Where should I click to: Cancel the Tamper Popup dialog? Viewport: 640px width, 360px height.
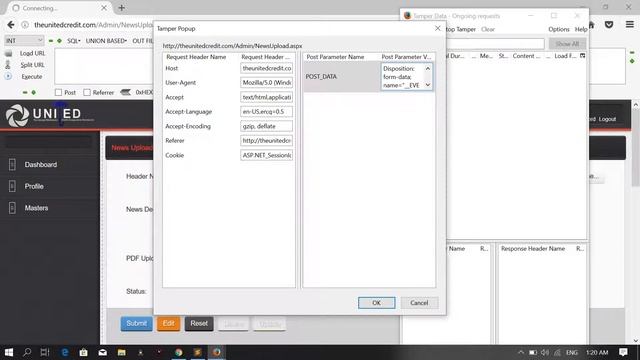[419, 303]
